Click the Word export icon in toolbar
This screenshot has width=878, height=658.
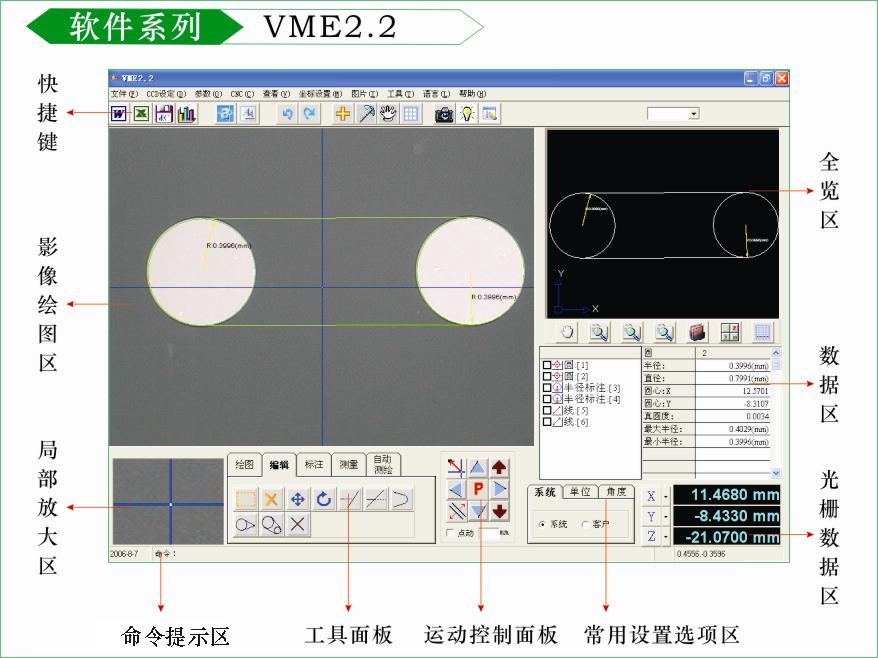click(119, 114)
